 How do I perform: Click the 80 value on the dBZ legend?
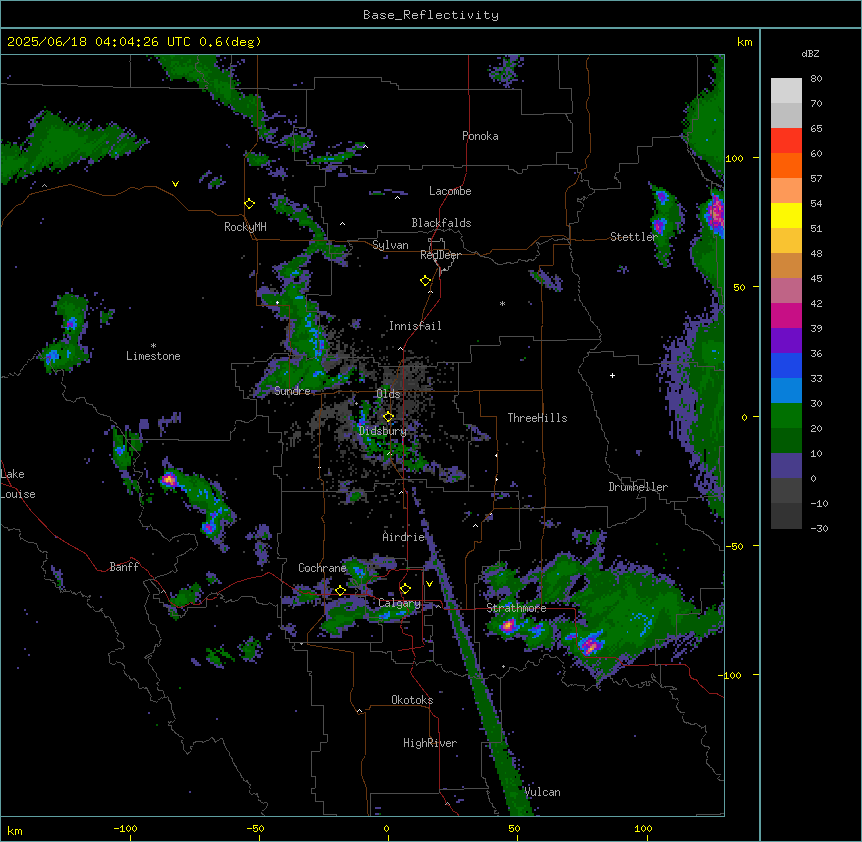(x=816, y=79)
